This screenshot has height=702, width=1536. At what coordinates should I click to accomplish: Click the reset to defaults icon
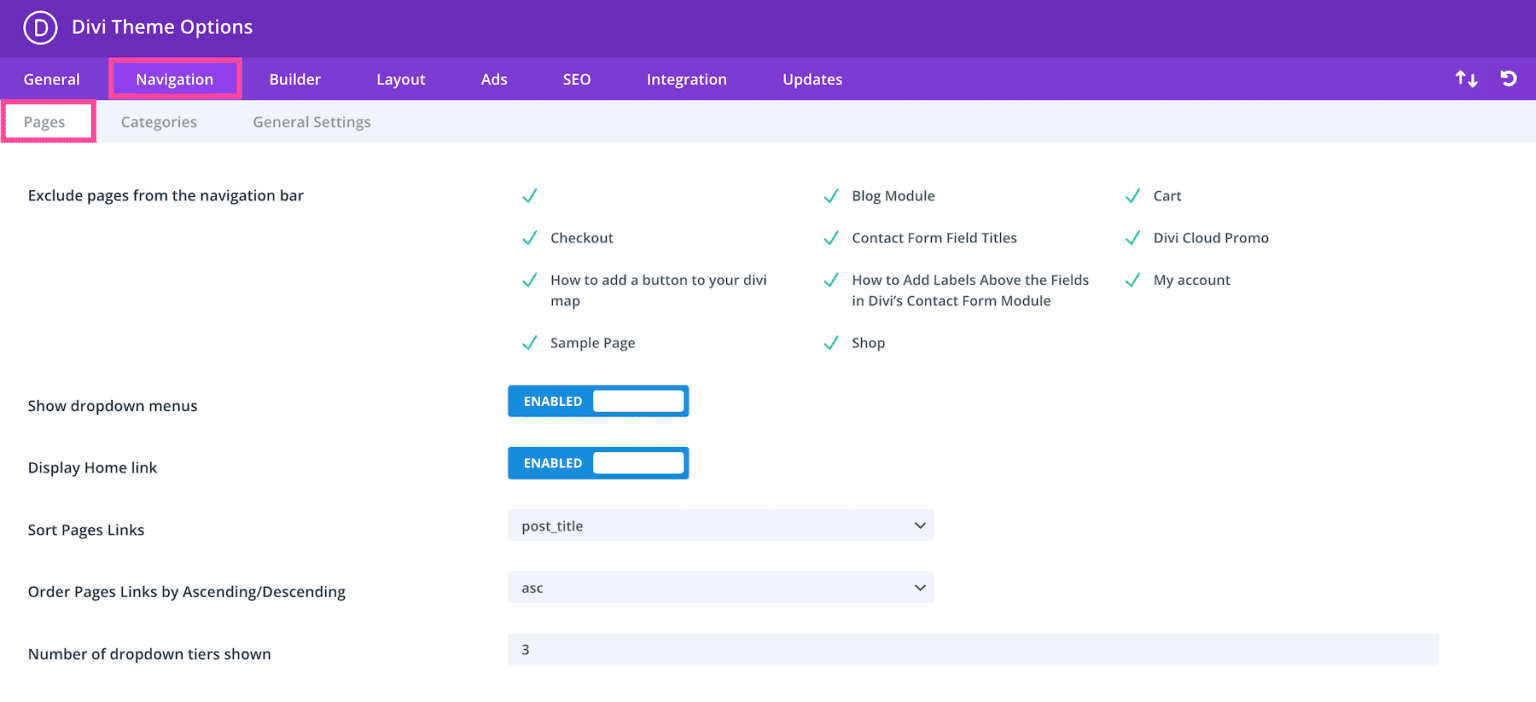[x=1509, y=77]
